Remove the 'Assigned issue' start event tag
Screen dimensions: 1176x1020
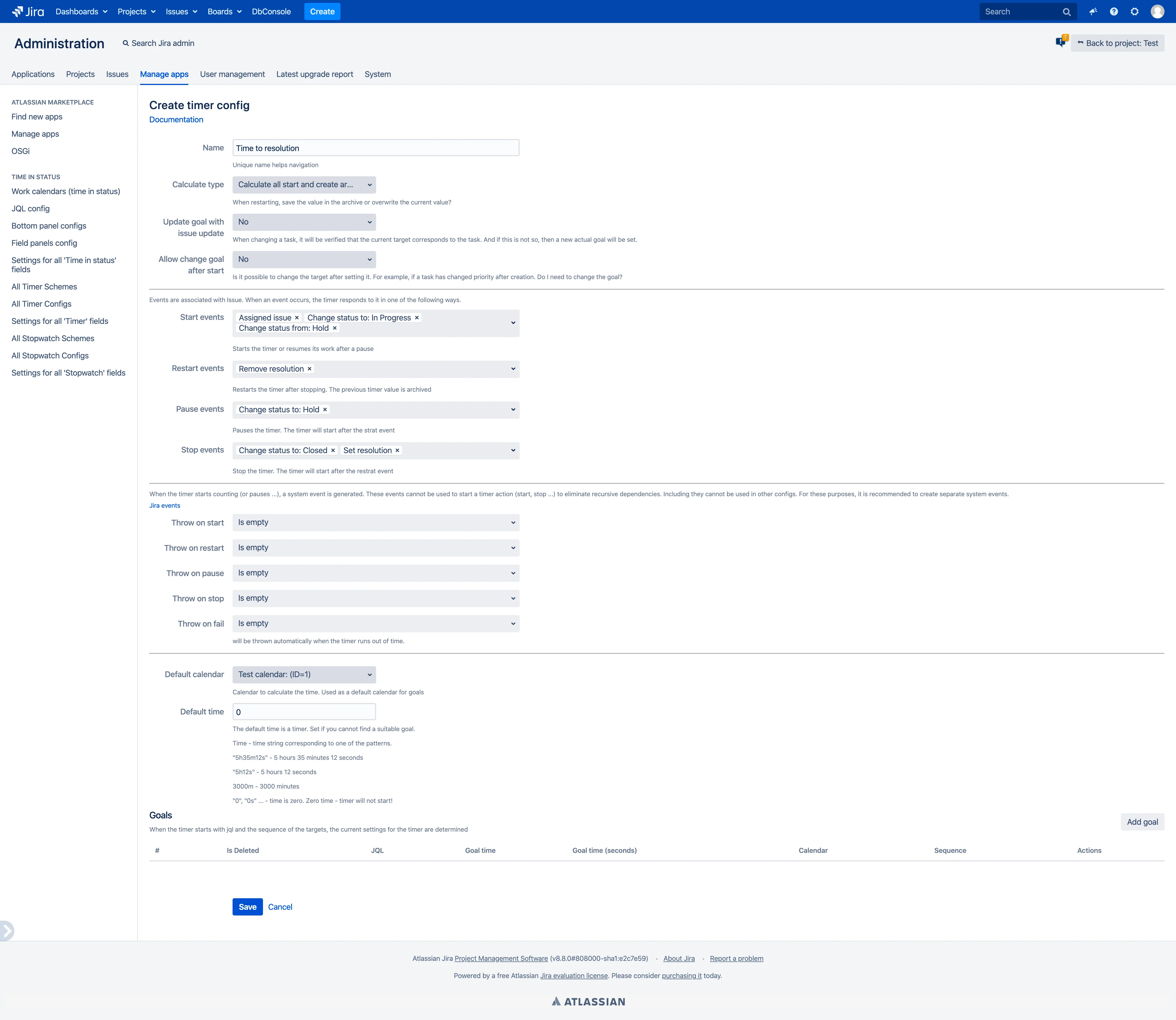point(296,318)
